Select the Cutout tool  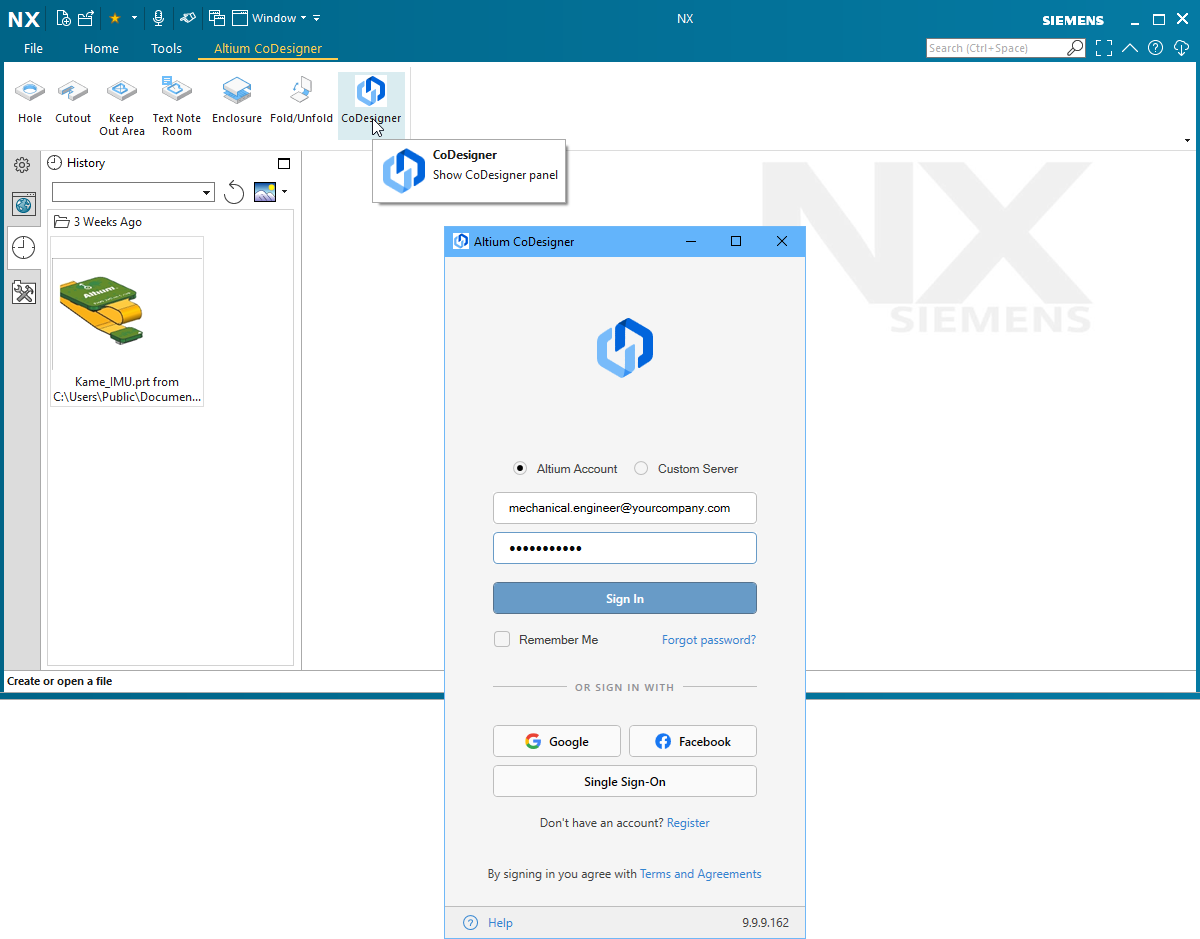(x=72, y=100)
